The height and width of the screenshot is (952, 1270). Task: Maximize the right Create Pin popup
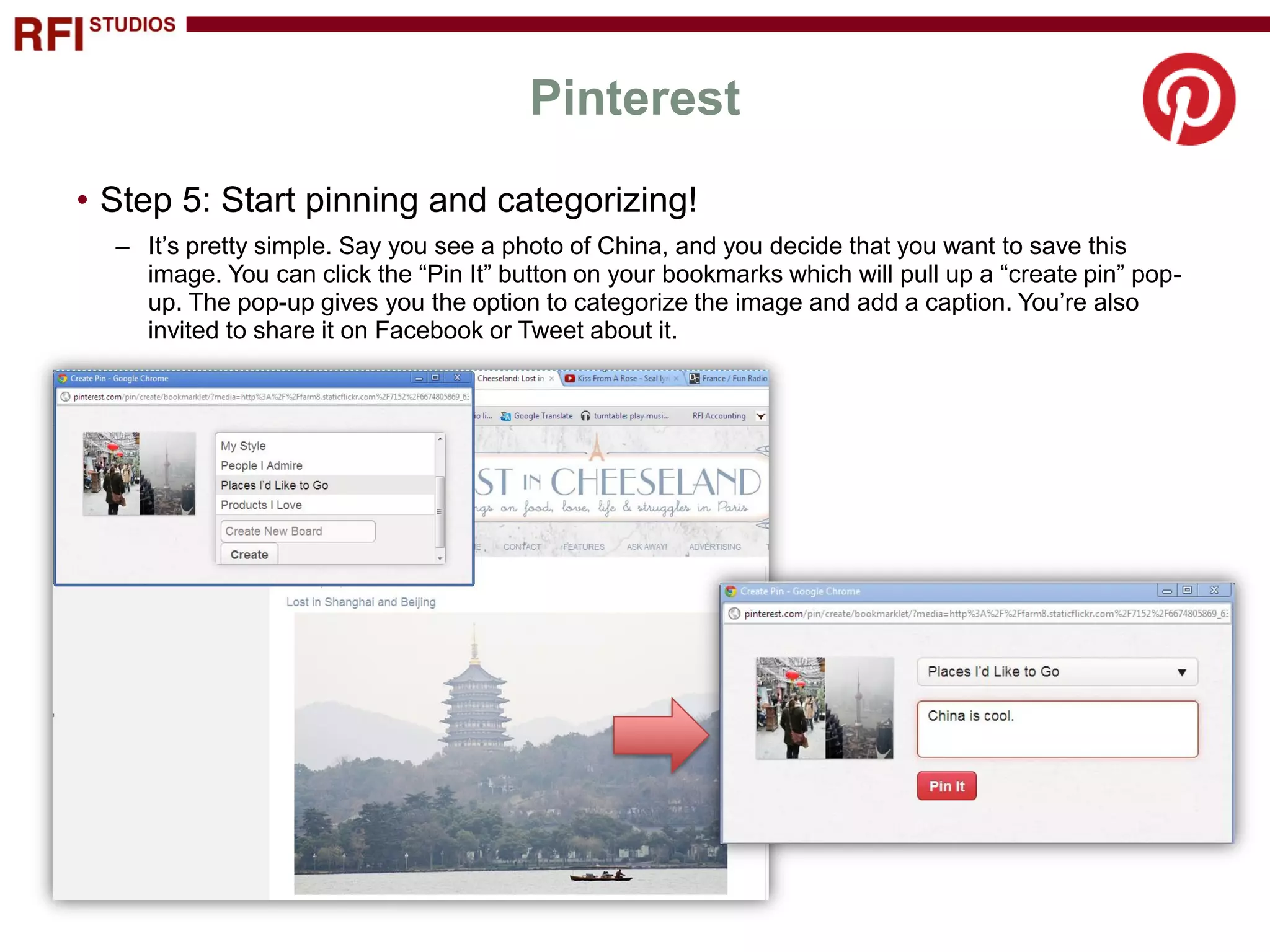[1187, 591]
